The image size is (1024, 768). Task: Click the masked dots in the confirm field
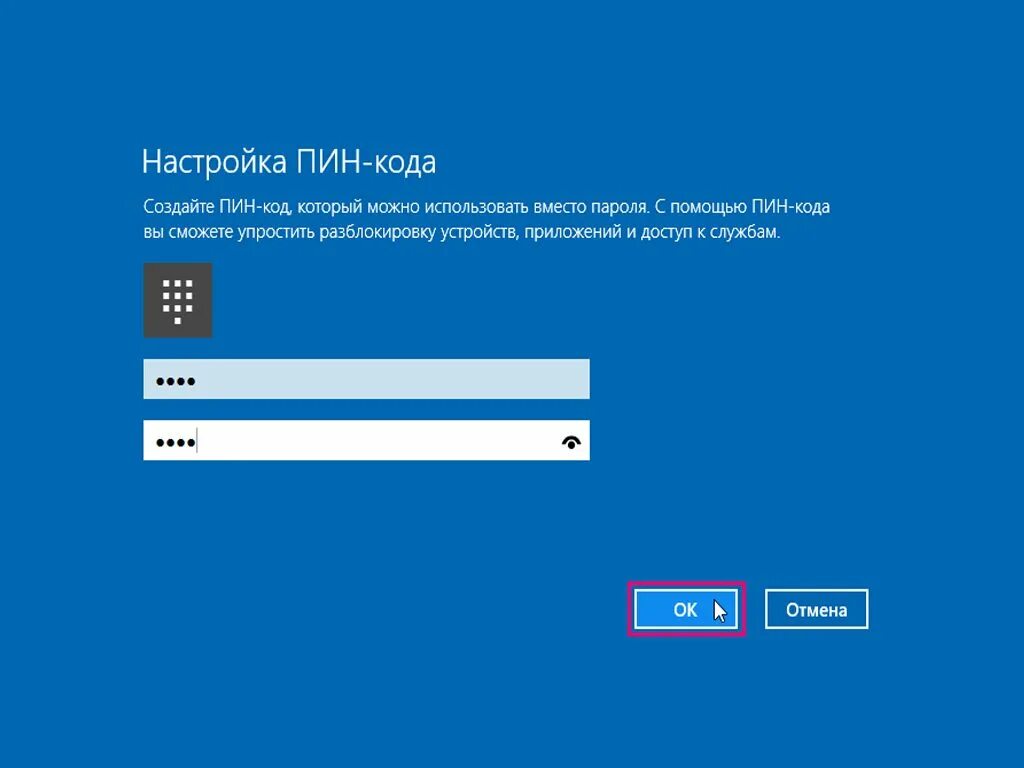pos(175,443)
